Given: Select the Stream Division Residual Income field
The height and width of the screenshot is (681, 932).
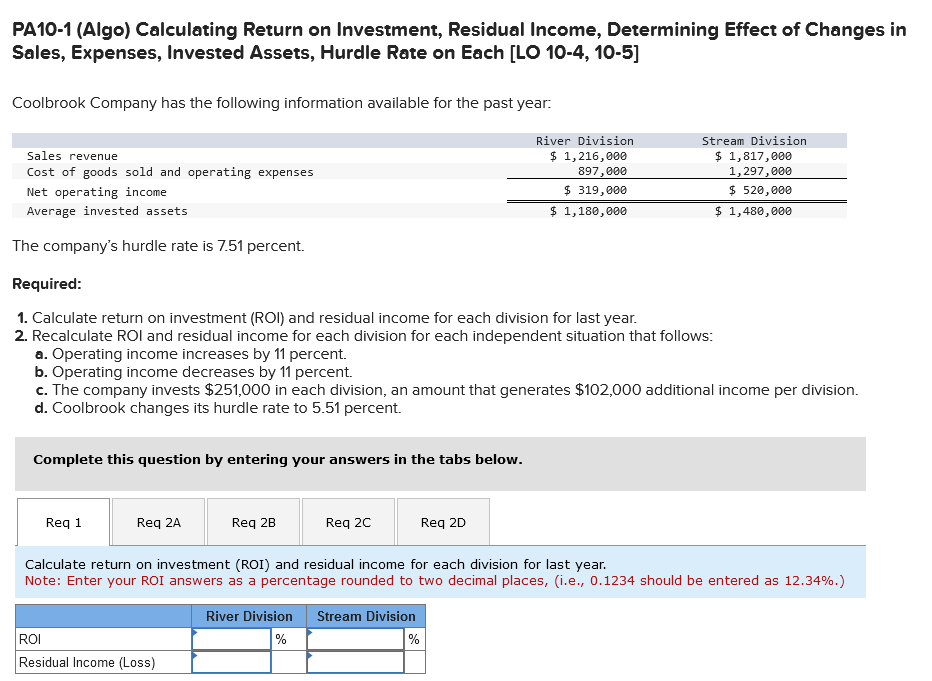Looking at the screenshot, I should pos(355,661).
